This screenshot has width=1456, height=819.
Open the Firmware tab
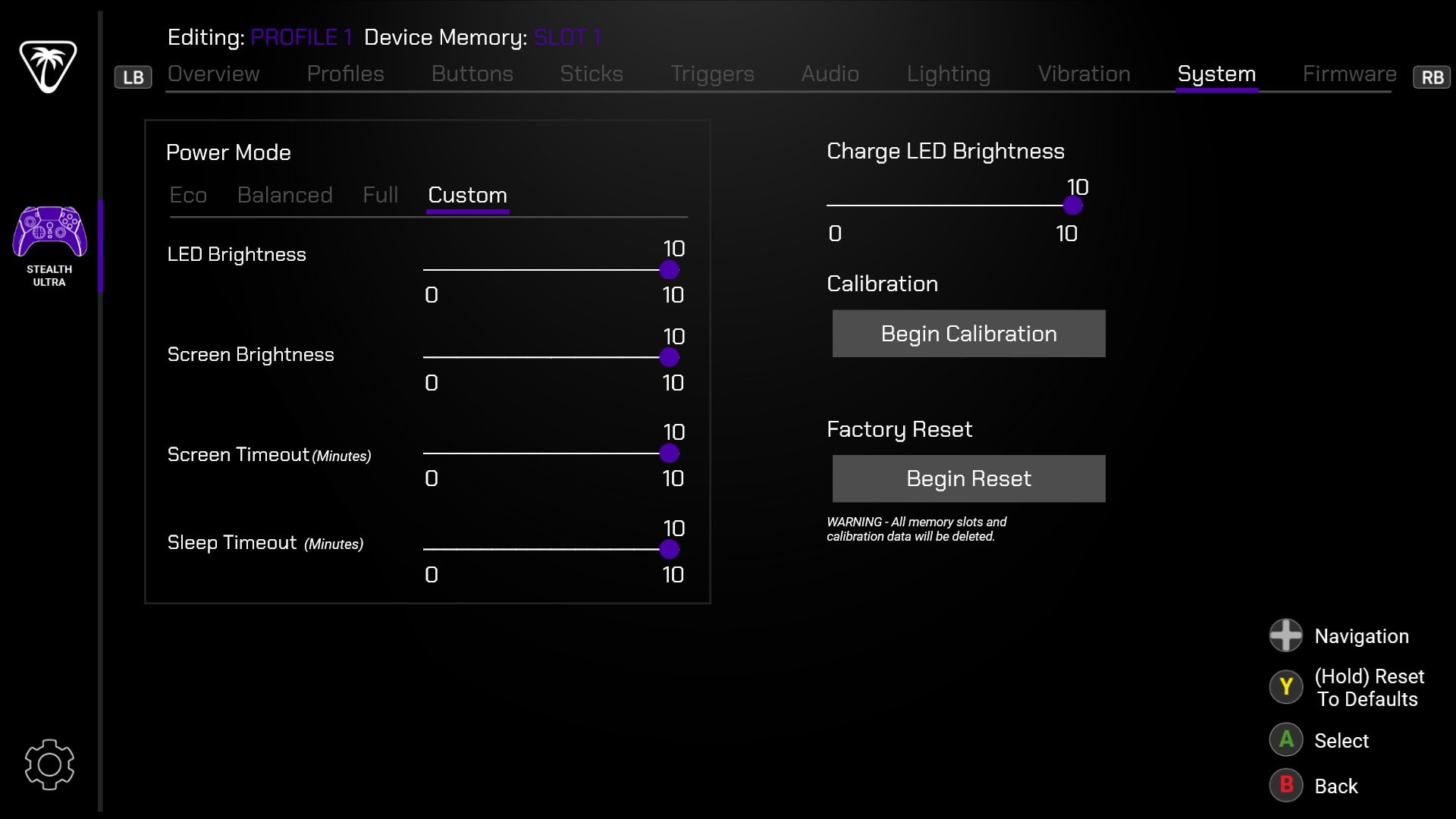1349,74
